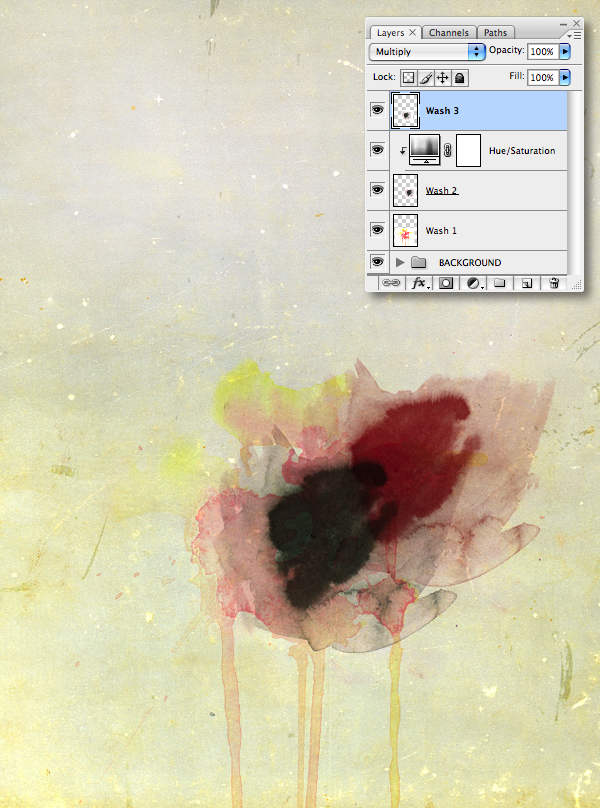600x808 pixels.
Task: Create new fill or adjustment layer
Action: (x=474, y=283)
